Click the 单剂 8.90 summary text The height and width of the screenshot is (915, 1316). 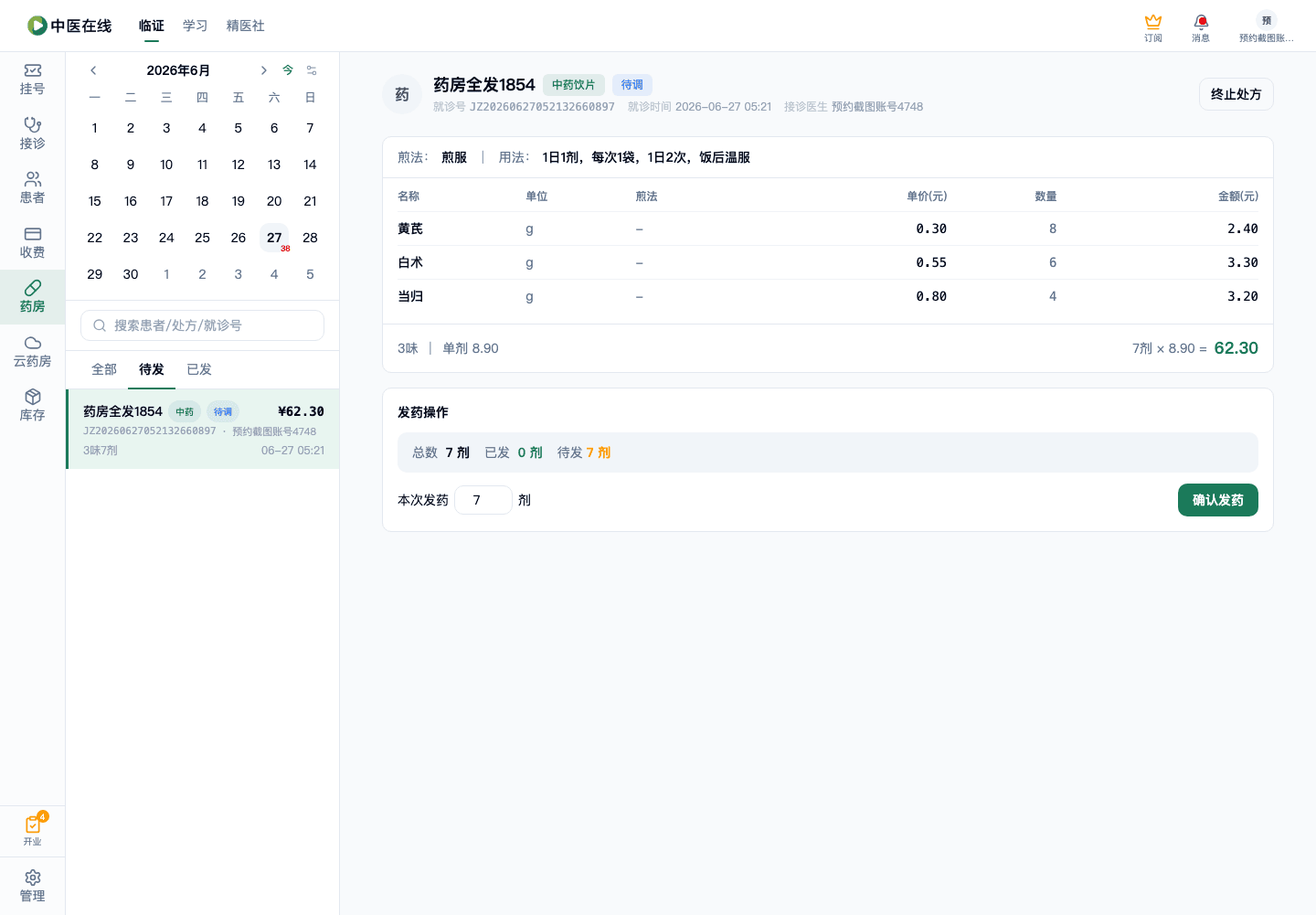(471, 348)
